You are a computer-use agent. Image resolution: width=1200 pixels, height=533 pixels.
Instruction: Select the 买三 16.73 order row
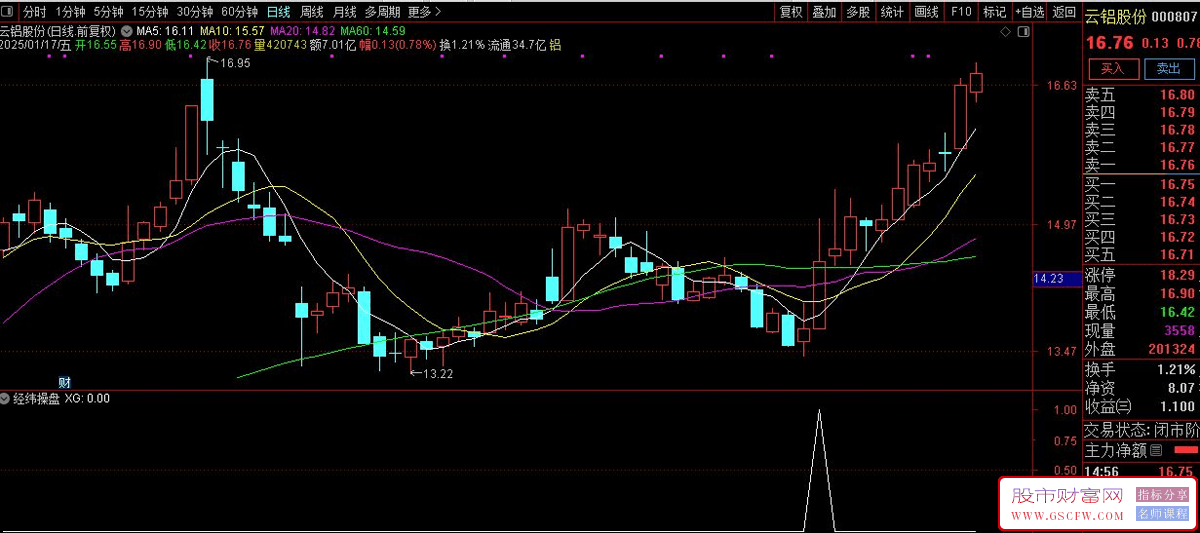pos(1141,219)
